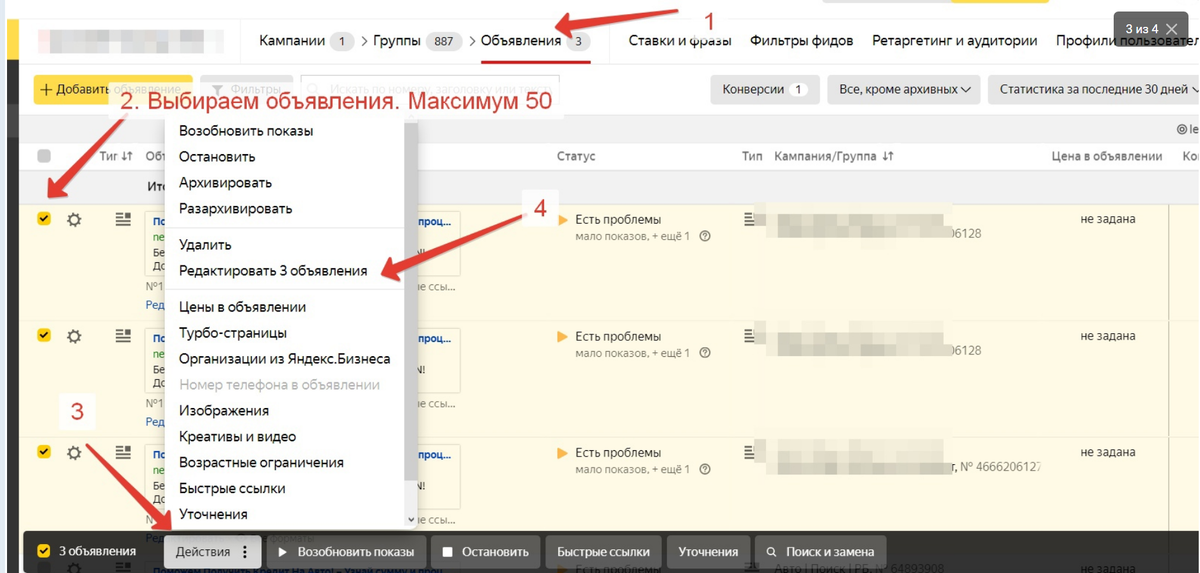Open settings gear of second ad row

74,336
